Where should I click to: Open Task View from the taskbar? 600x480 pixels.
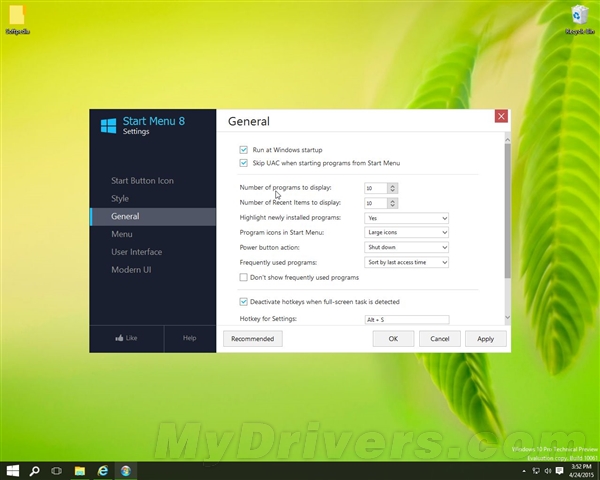pyautogui.click(x=57, y=471)
